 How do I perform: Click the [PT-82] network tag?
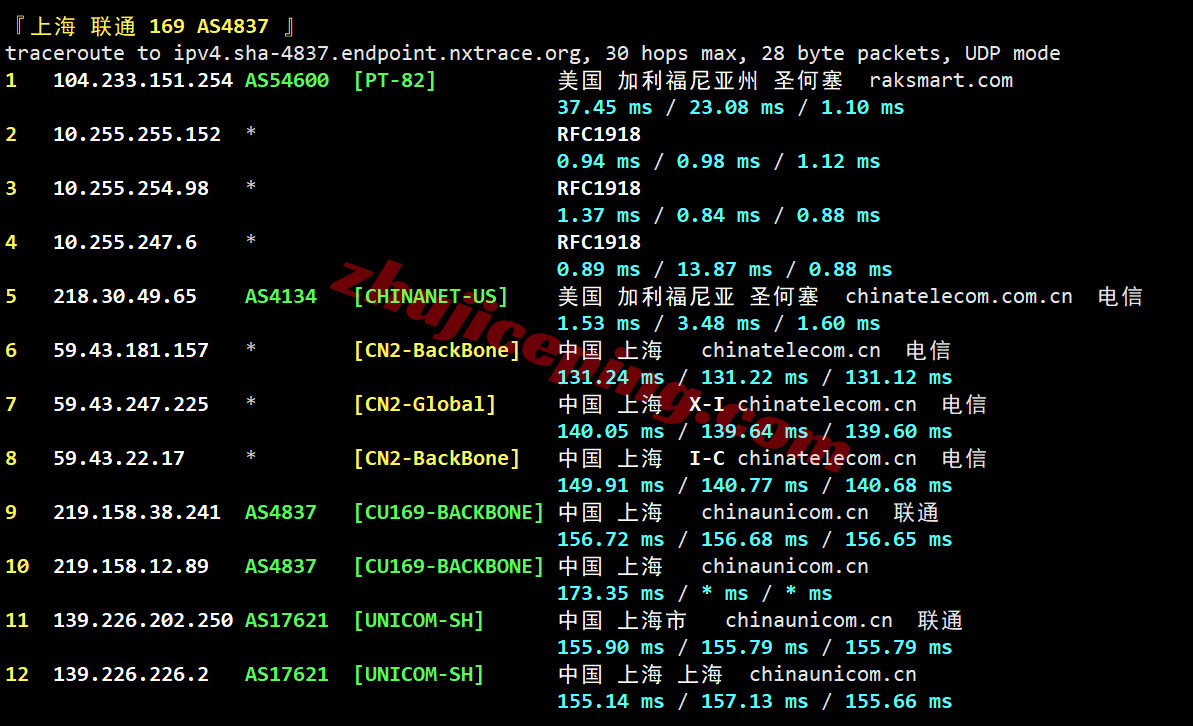395,81
